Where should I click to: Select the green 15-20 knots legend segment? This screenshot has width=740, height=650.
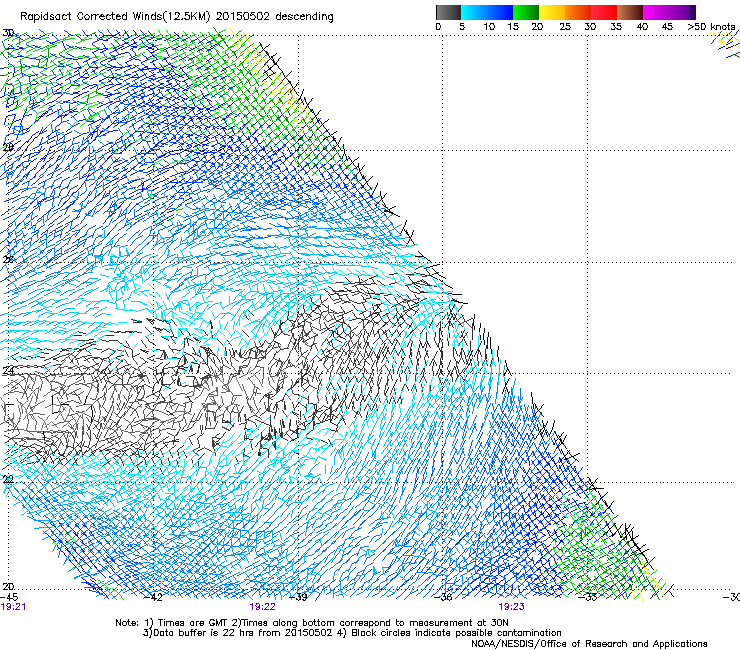click(x=526, y=12)
